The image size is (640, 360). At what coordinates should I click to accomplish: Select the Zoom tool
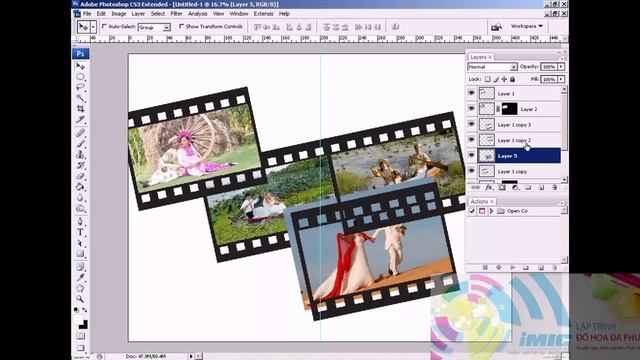tap(80, 299)
